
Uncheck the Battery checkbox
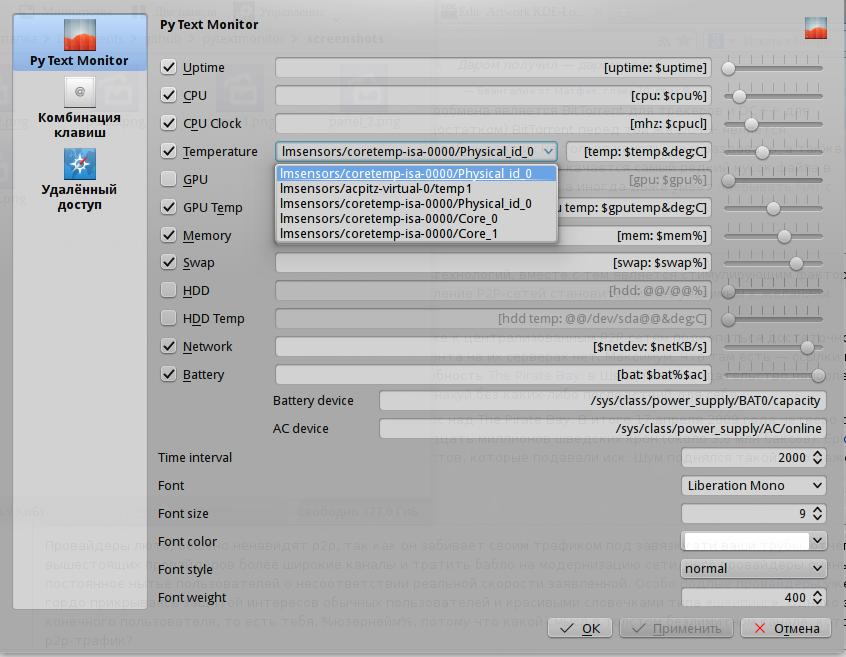click(169, 375)
